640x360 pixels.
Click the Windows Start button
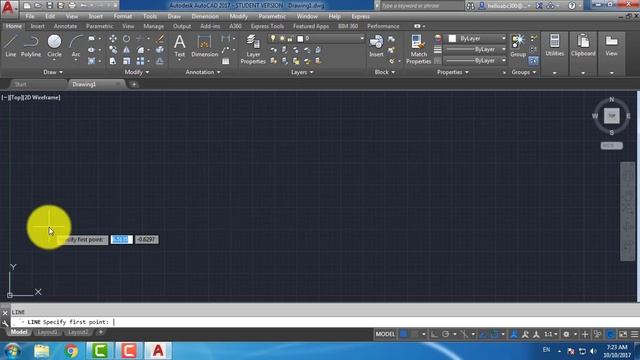[x=13, y=351]
